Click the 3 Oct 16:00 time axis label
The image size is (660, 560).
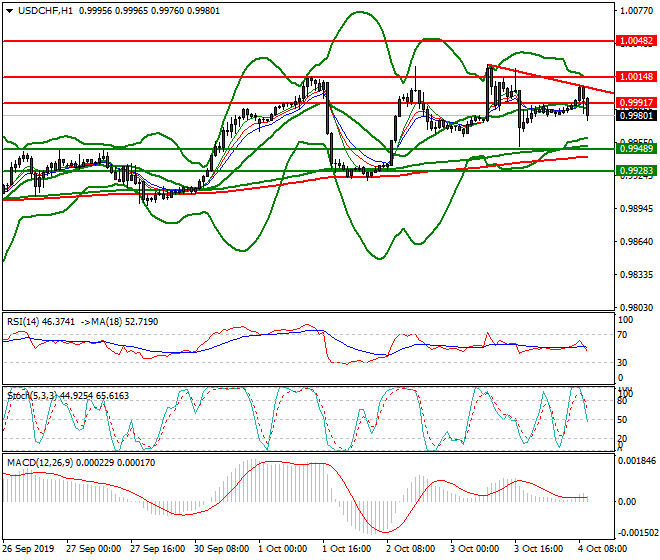point(539,549)
